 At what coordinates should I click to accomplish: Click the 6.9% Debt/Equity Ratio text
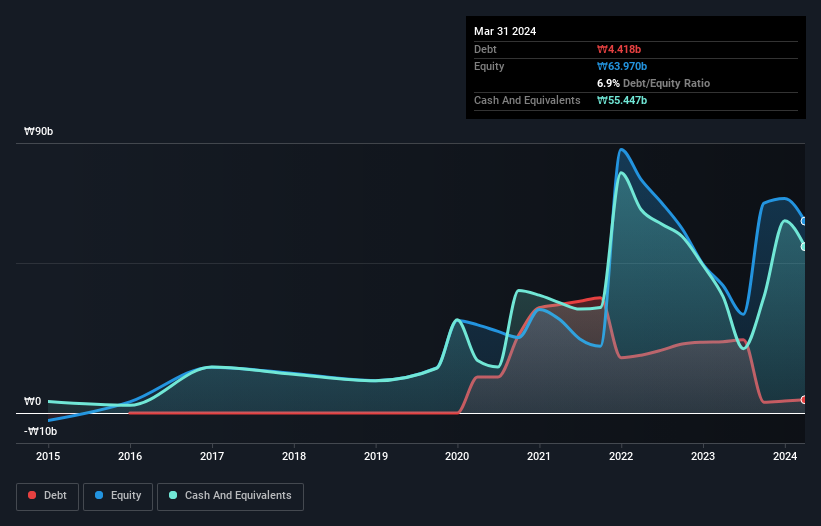click(x=653, y=83)
